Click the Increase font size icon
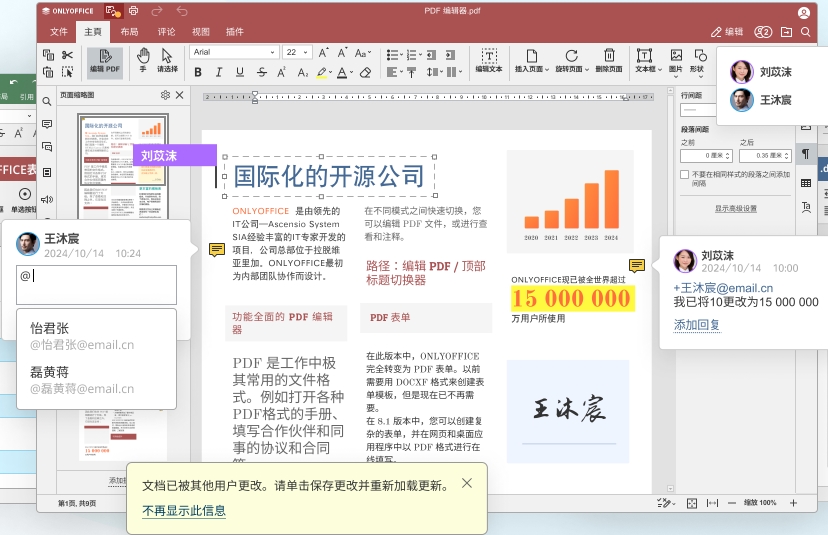Screen dimensions: 828x535 pos(323,52)
